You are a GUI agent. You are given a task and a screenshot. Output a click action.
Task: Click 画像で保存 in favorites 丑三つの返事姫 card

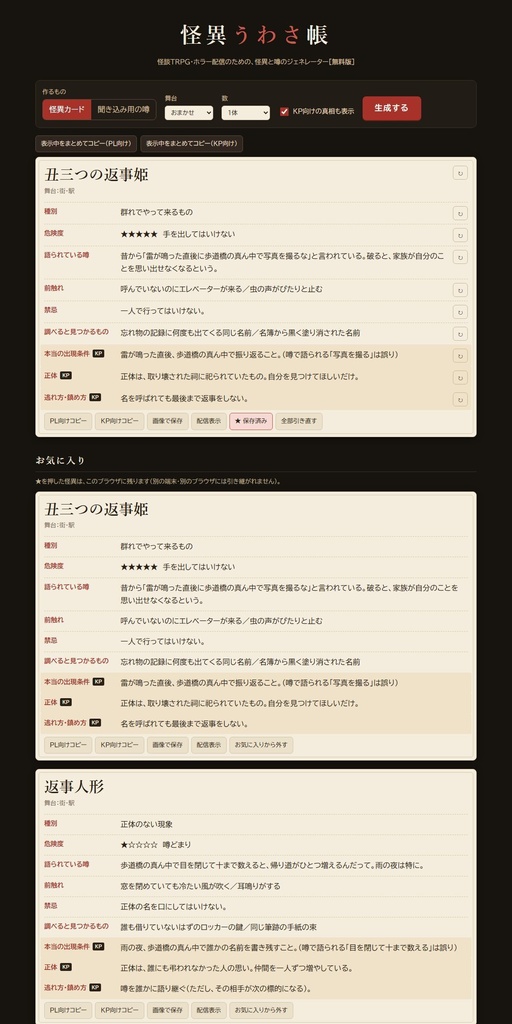click(x=168, y=745)
